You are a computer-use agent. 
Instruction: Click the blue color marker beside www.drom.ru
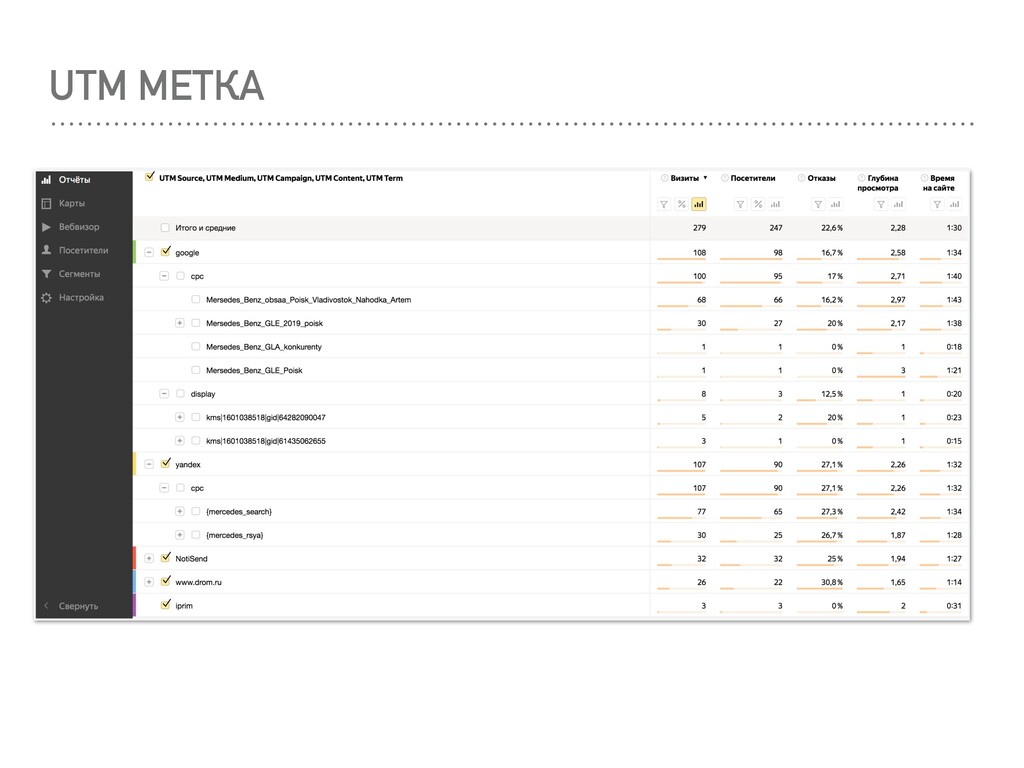tap(134, 581)
